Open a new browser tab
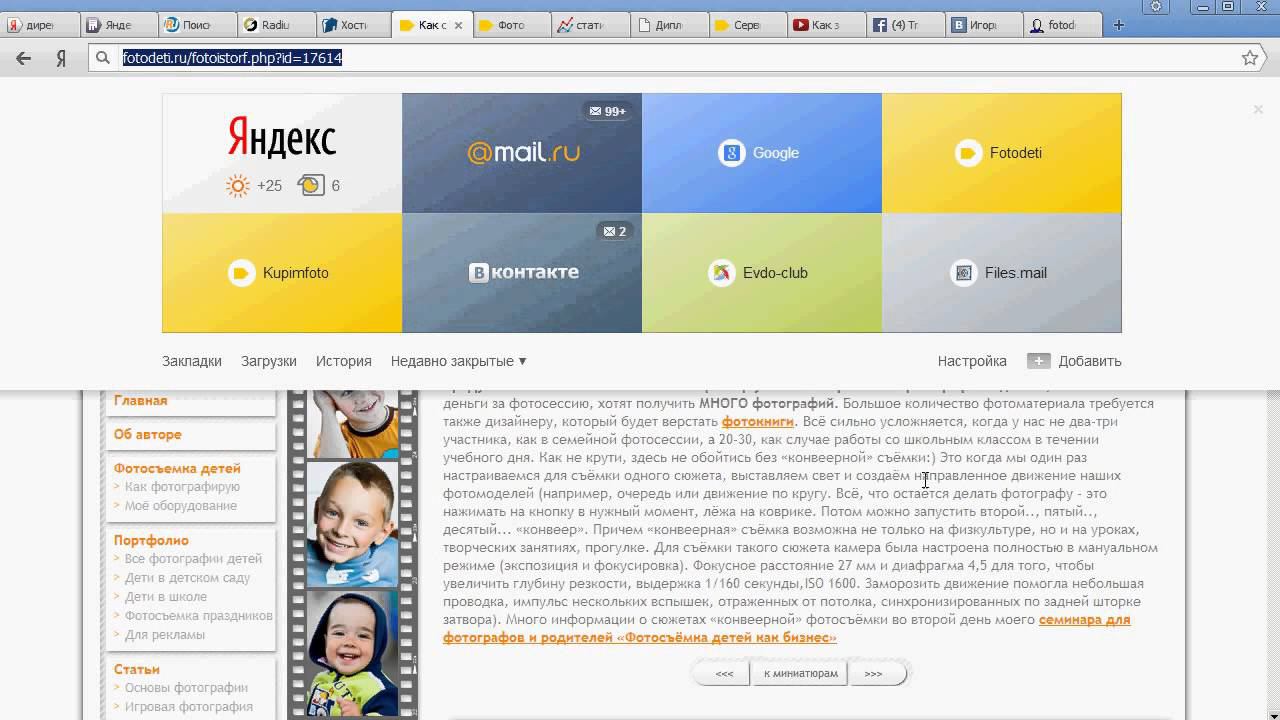This screenshot has width=1280, height=720. [x=1119, y=25]
